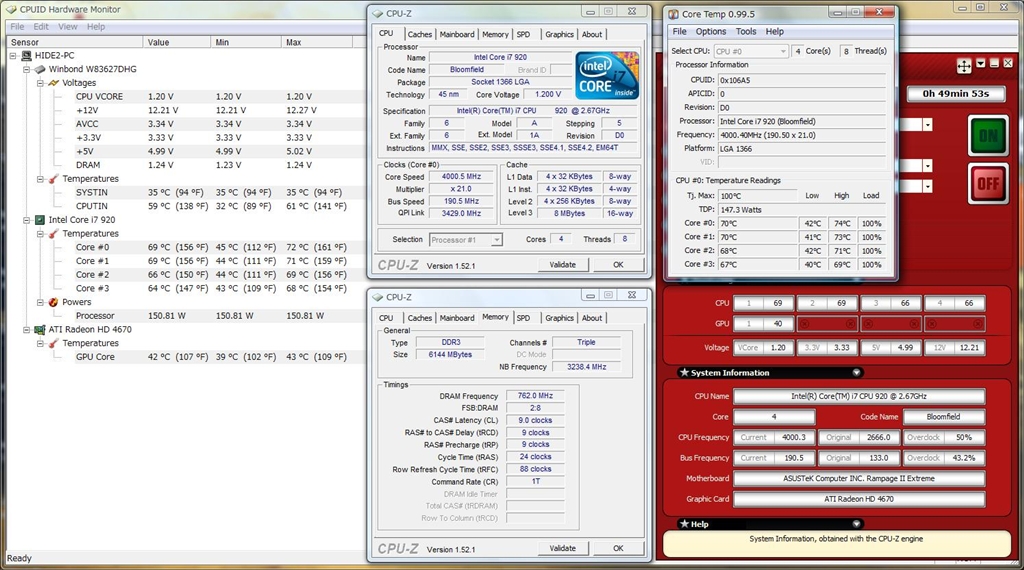Viewport: 1024px width, 570px height.
Task: Open the Select CPU dropdown in Core Temp
Action: pos(781,51)
